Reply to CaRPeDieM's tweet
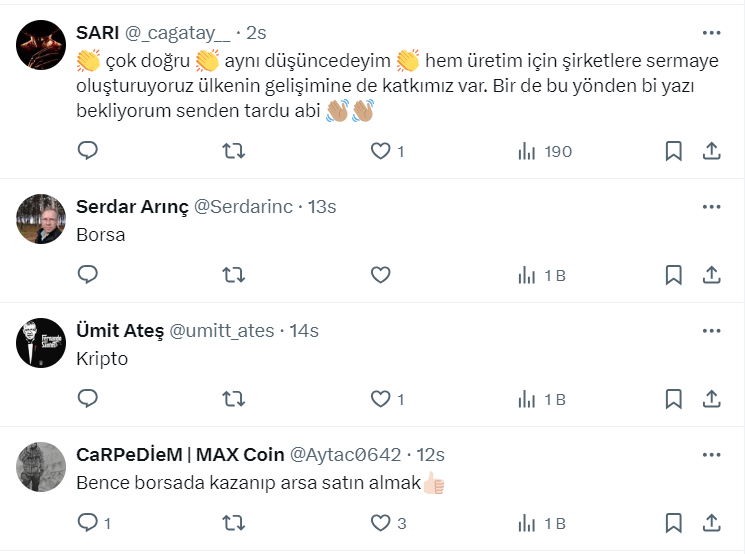Screen dimensions: 745x554 click(x=88, y=523)
